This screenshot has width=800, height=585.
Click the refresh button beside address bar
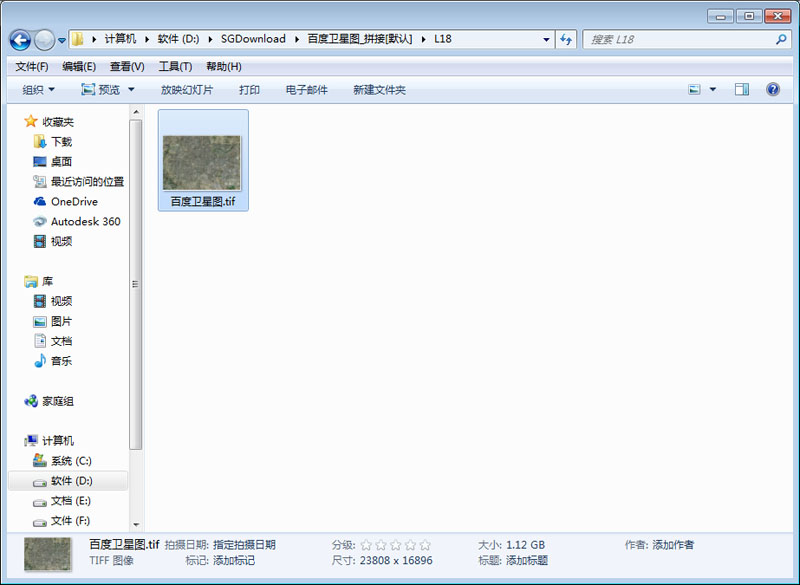tap(566, 39)
